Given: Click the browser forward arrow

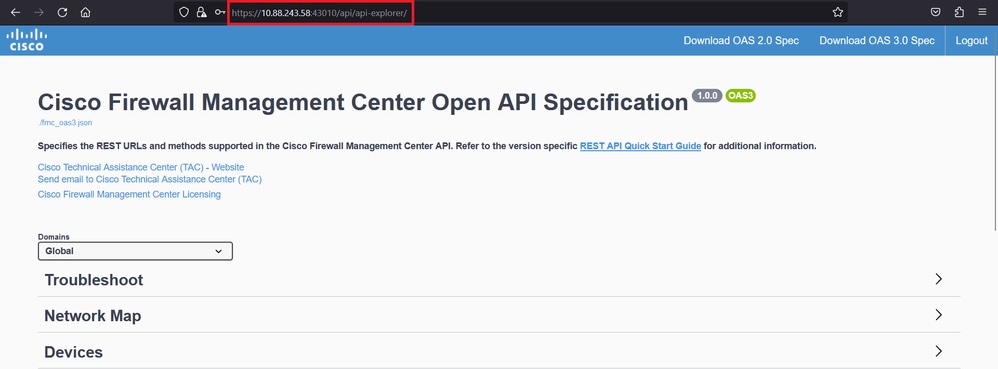Looking at the screenshot, I should [39, 12].
